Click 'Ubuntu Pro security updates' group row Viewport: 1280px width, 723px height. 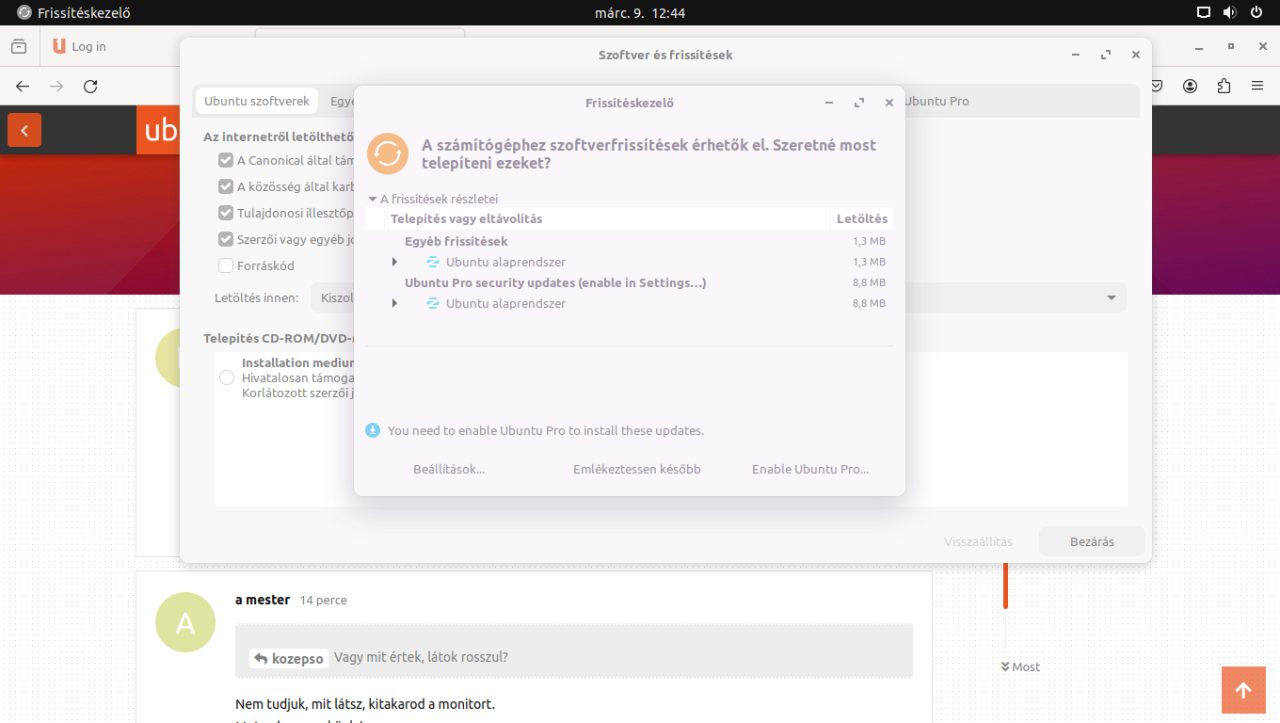(x=628, y=283)
